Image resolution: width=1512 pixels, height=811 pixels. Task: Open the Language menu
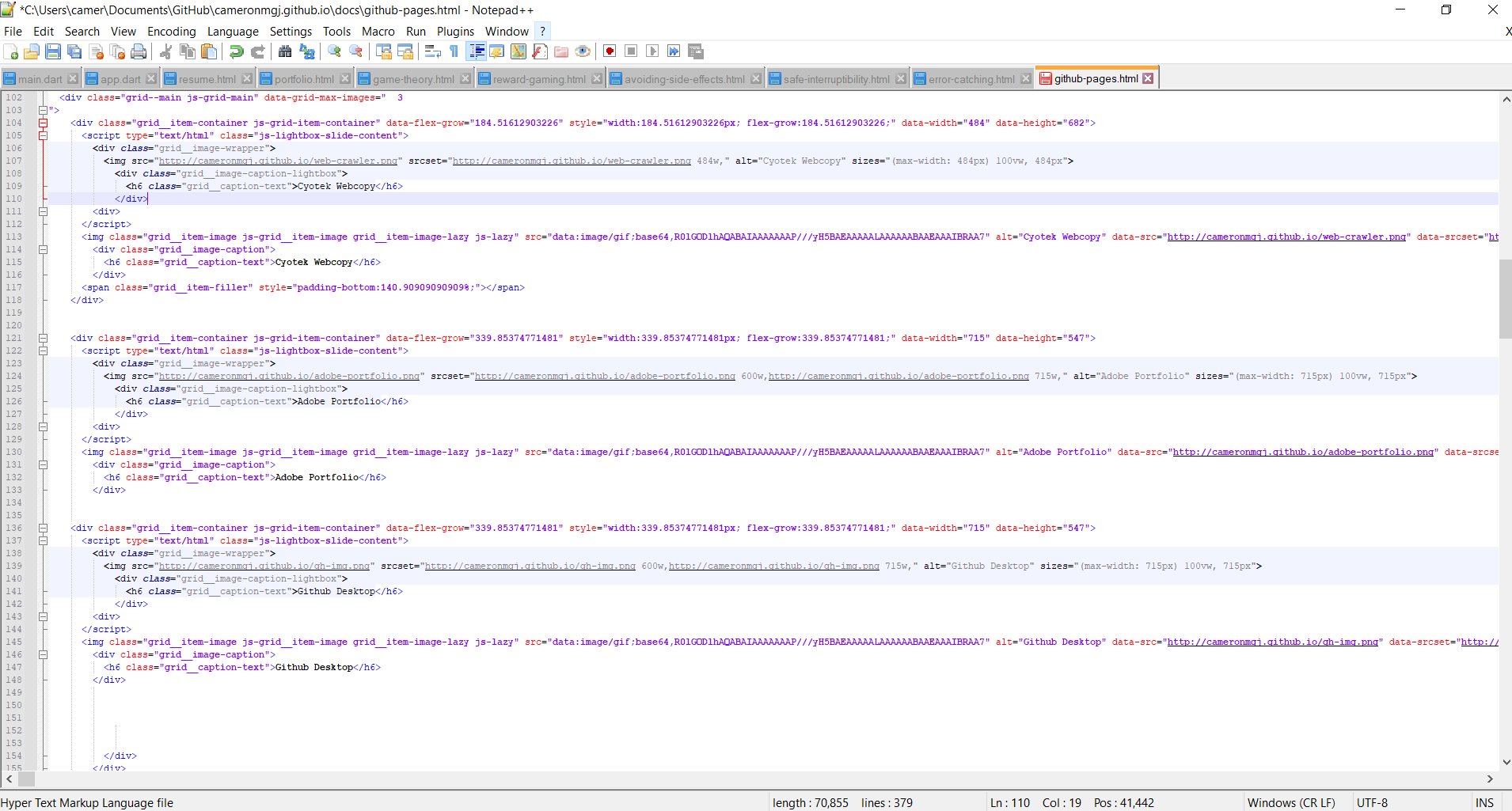tap(233, 32)
